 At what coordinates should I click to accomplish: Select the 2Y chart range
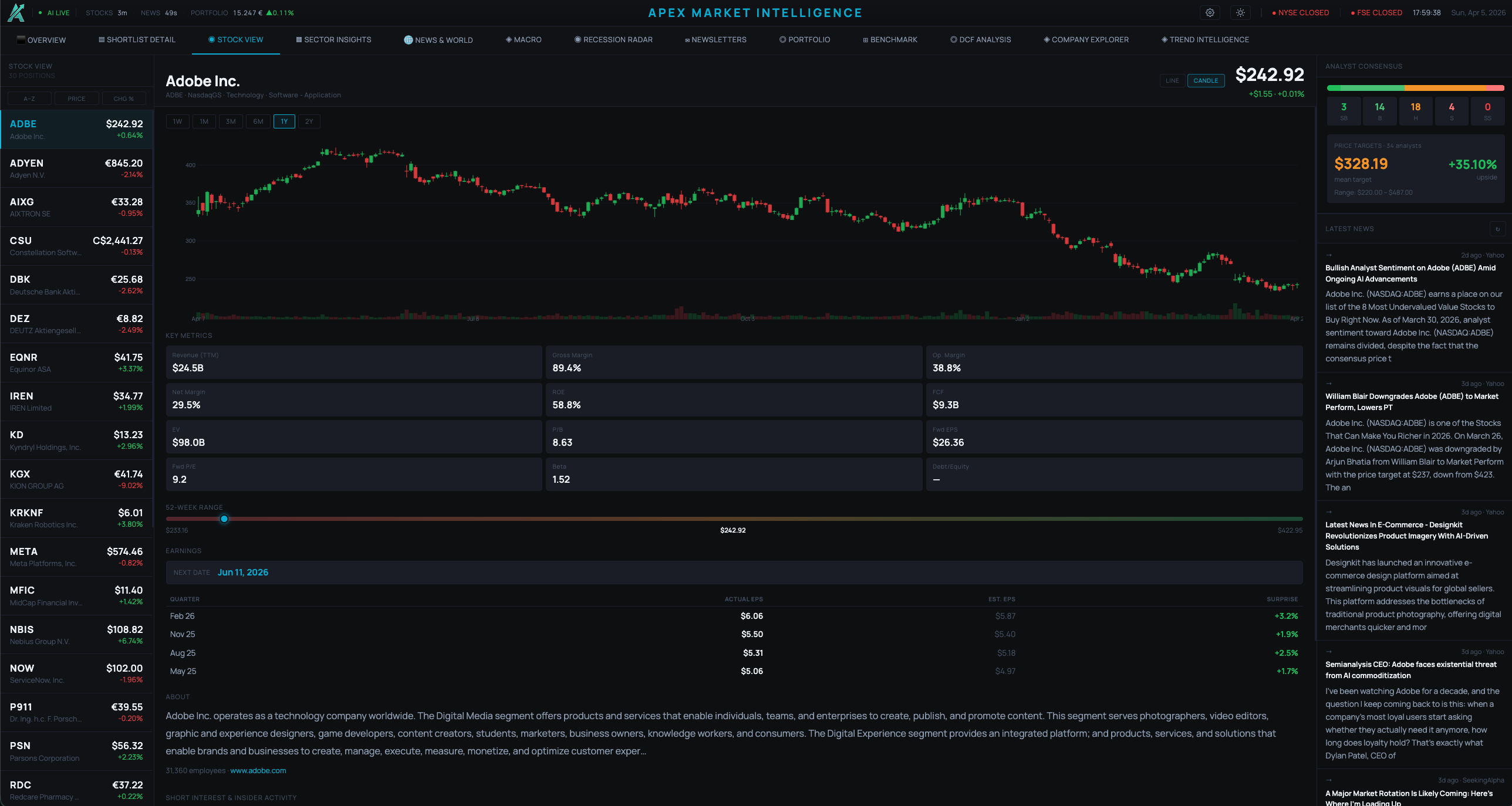tap(309, 121)
